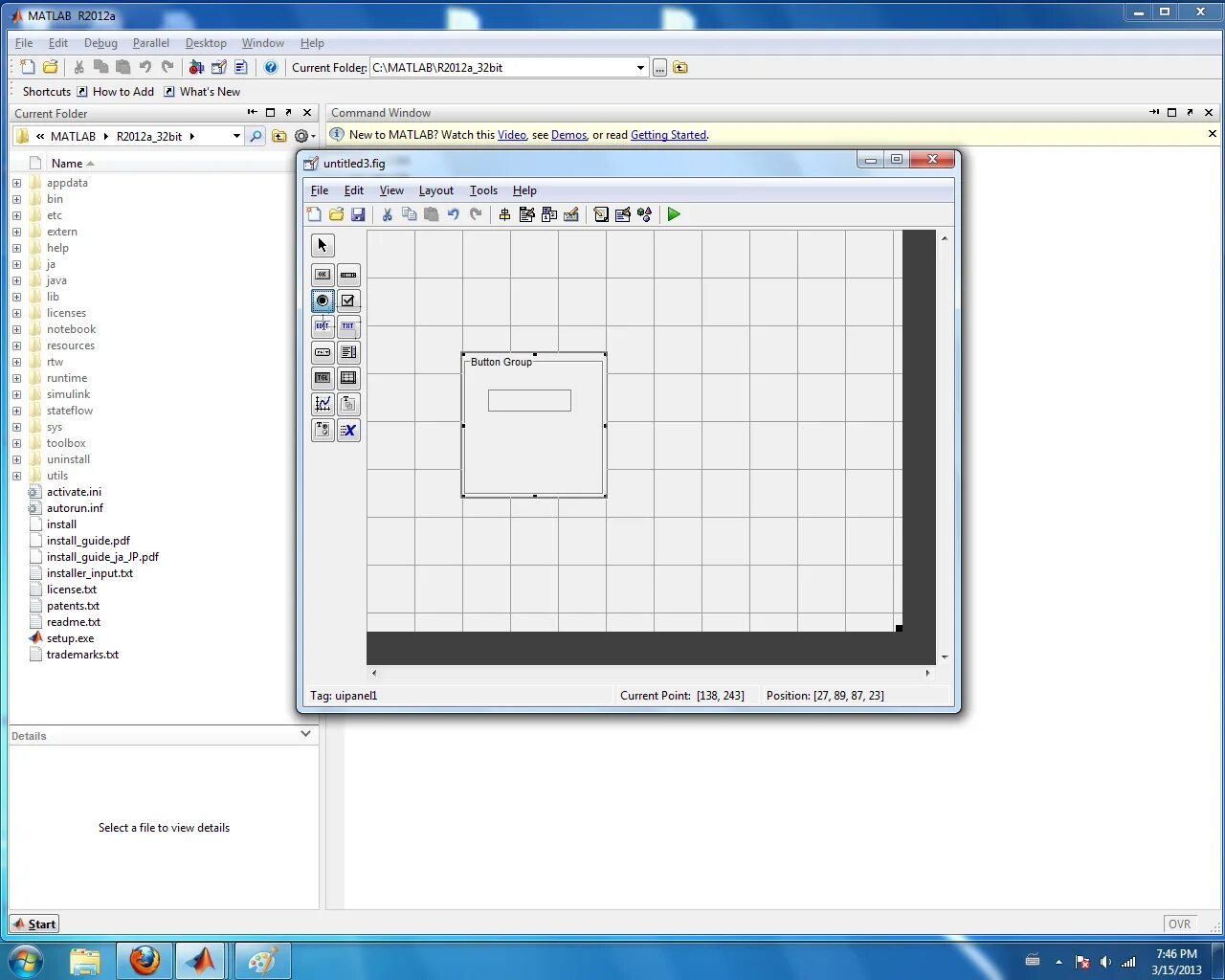Open the Tools menu in GUIDE window
The image size is (1225, 980).
(483, 190)
